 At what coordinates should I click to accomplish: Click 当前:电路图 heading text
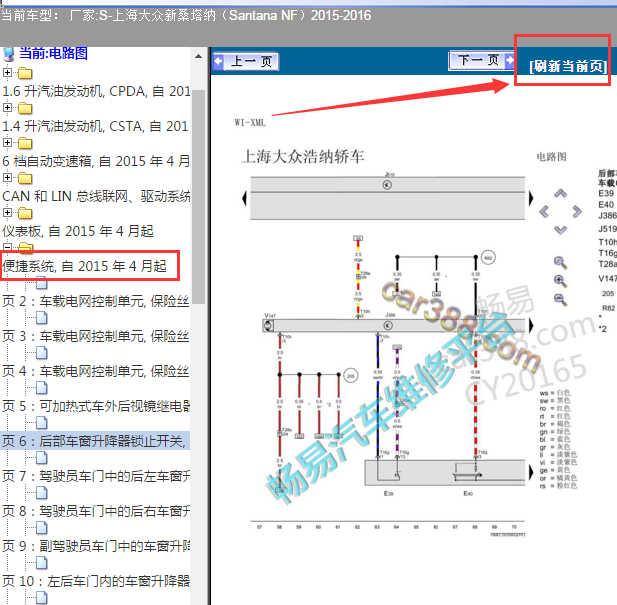[54, 53]
